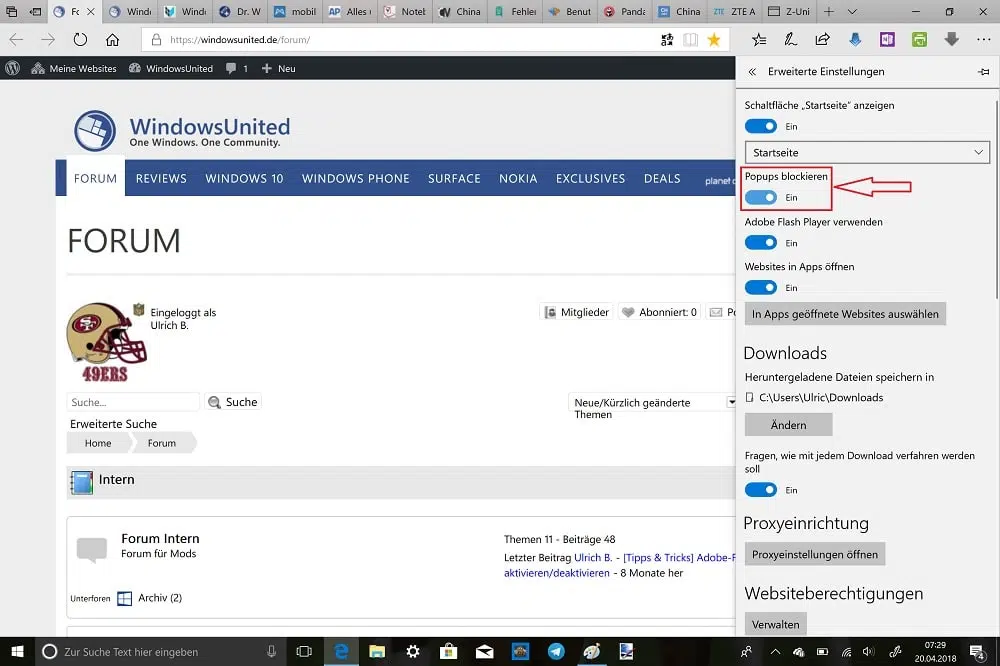Click Verwalten under Websiteberechtigungen
The width and height of the screenshot is (1000, 666).
(x=776, y=625)
